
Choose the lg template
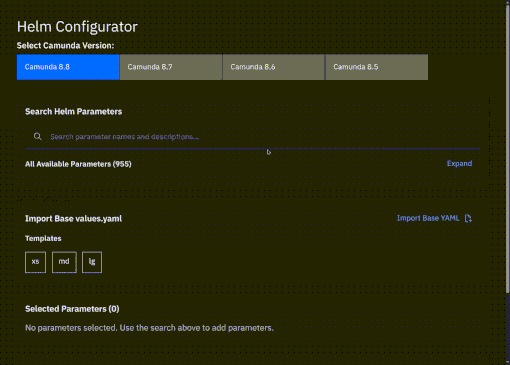92,262
